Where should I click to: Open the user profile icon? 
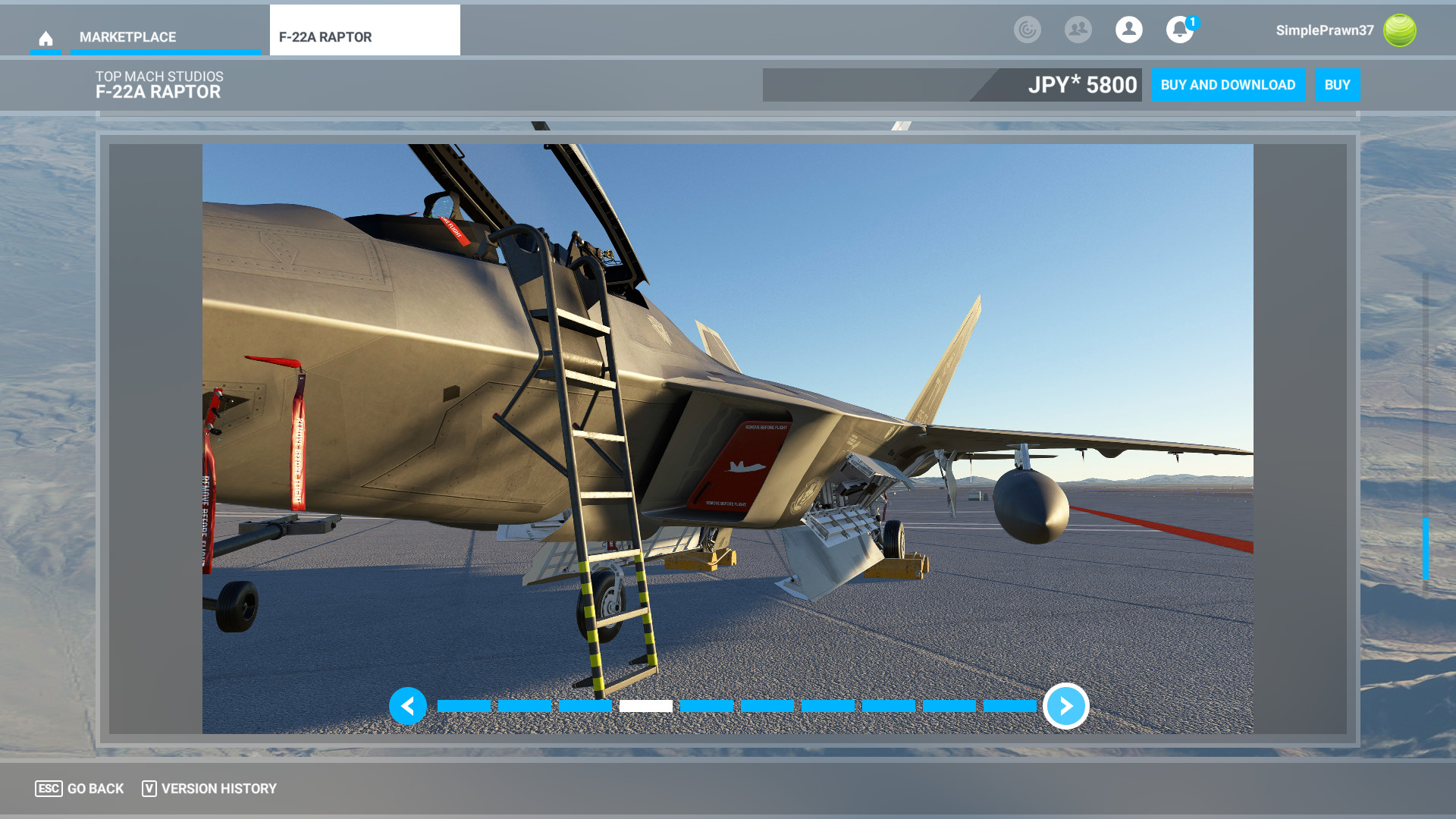point(1128,30)
